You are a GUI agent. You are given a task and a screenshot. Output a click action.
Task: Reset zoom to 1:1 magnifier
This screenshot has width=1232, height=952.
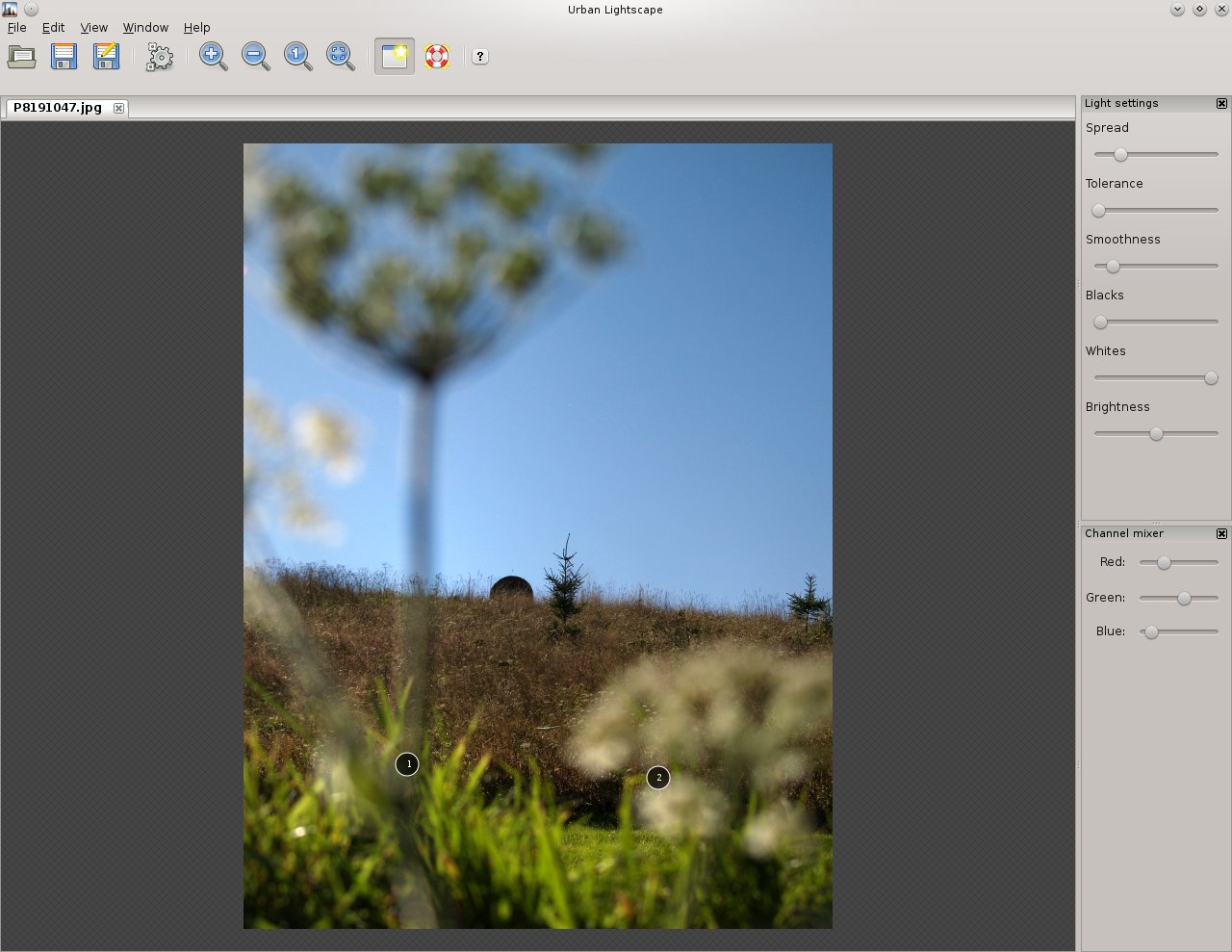tap(297, 57)
